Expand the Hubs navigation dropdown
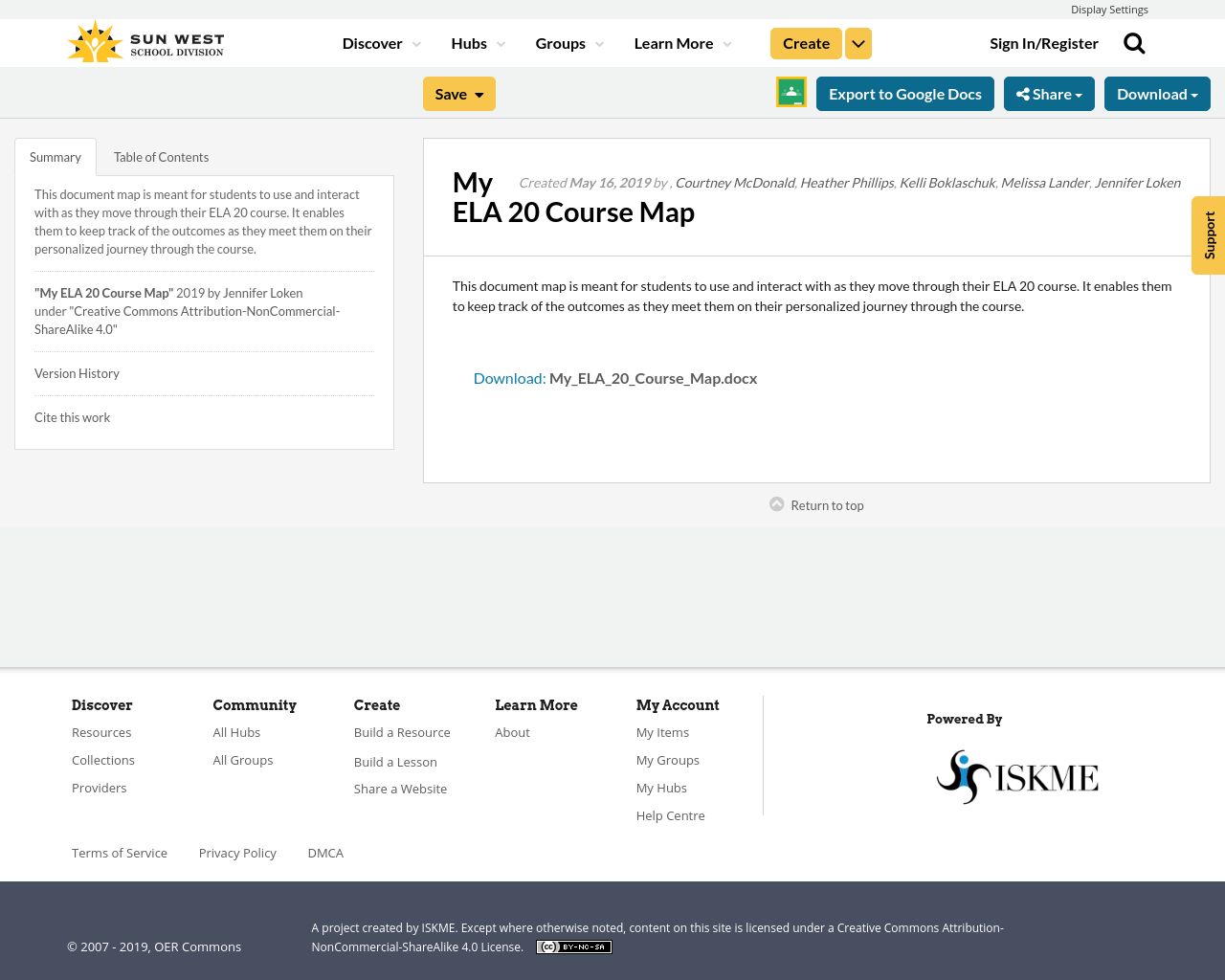1225x980 pixels. (476, 41)
